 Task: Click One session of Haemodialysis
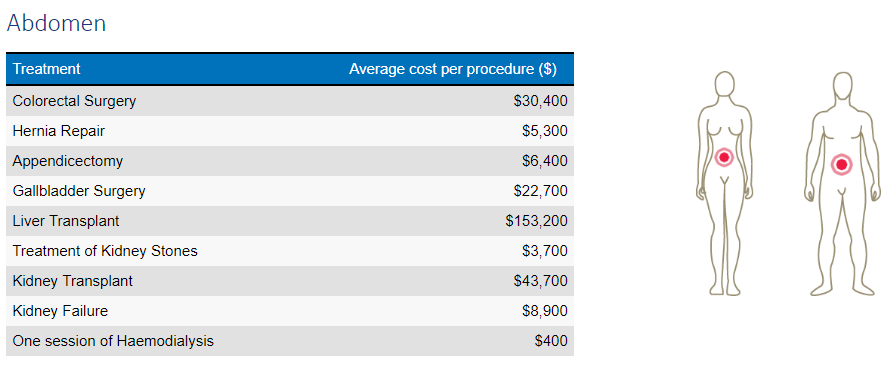pyautogui.click(x=113, y=341)
